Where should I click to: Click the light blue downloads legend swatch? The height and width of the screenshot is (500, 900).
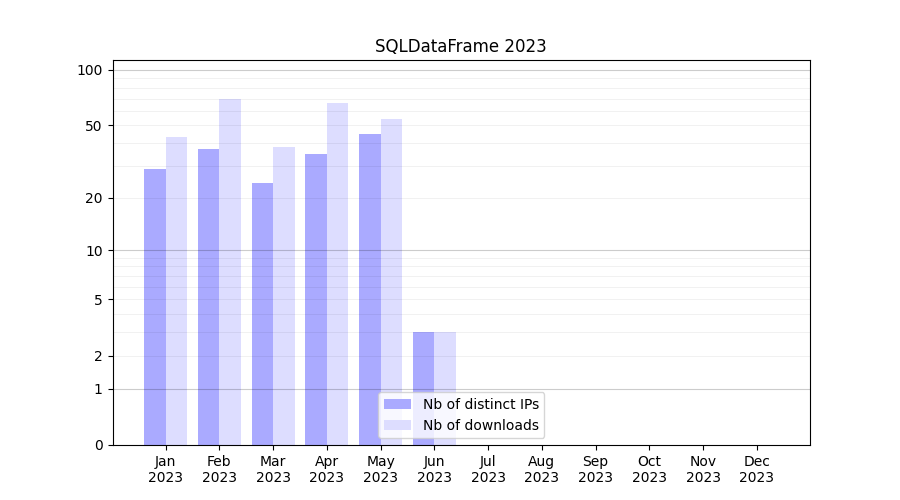click(397, 425)
